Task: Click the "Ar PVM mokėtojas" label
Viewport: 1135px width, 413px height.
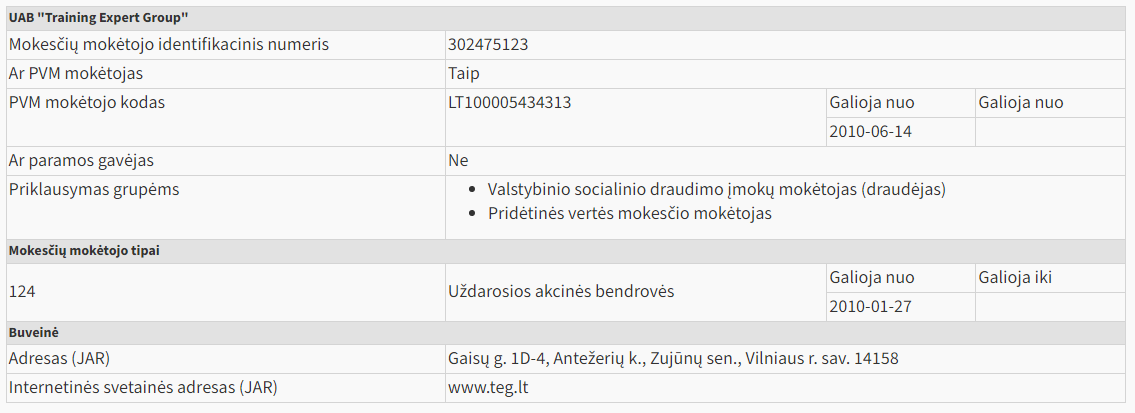Action: 75,74
